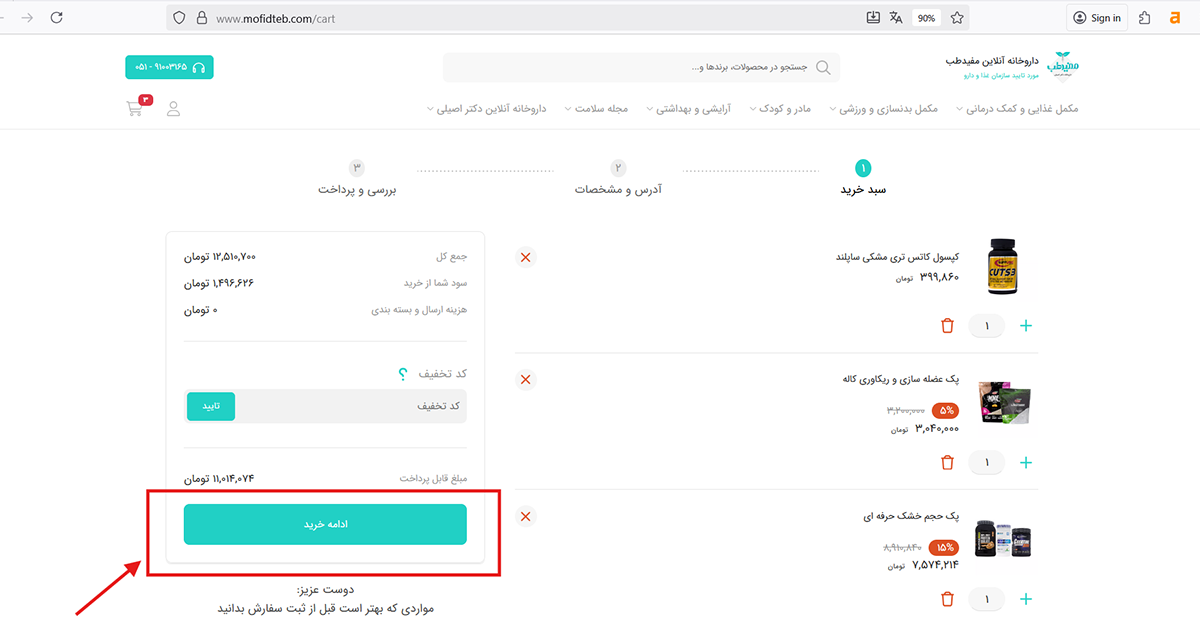Remove professional cutting pack with red X
The image size is (1200, 628).
[x=526, y=516]
